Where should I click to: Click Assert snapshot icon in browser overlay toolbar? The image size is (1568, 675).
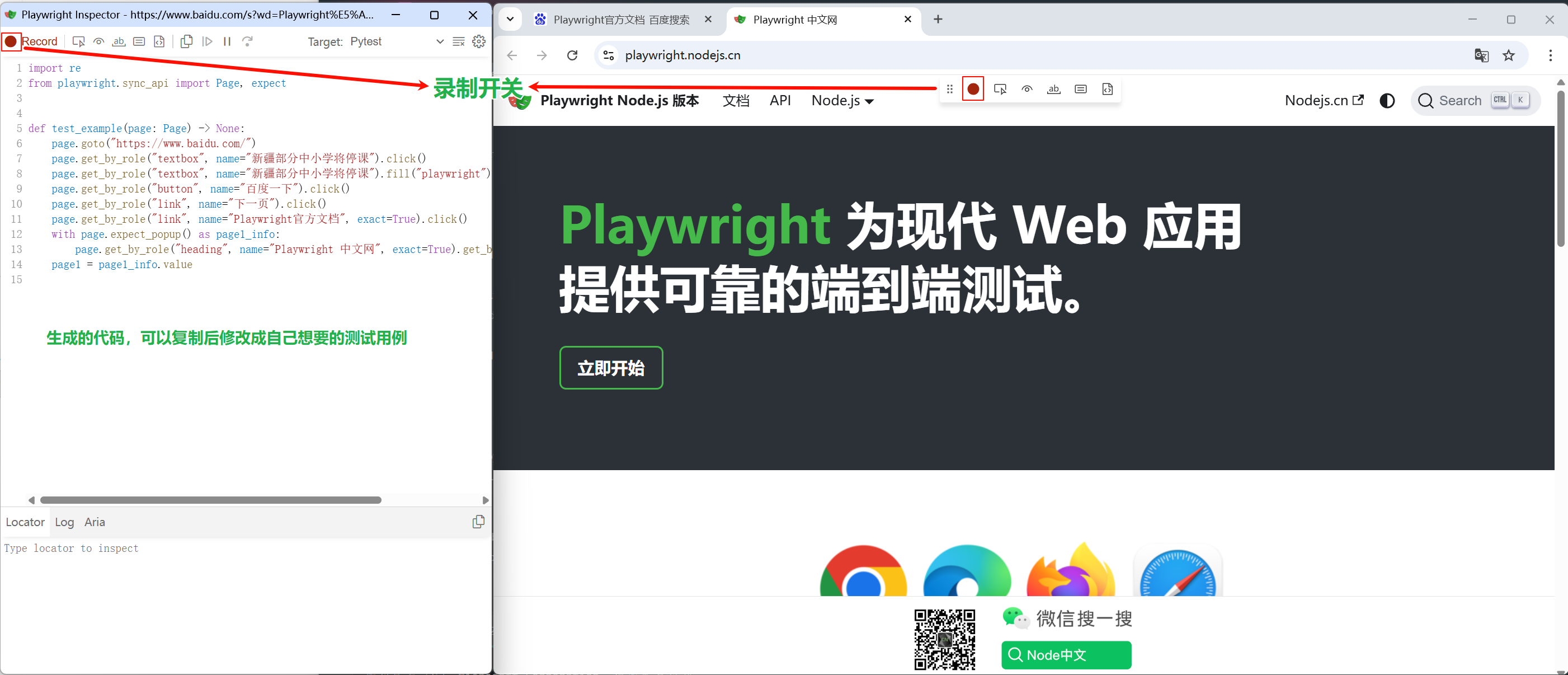coord(1107,90)
